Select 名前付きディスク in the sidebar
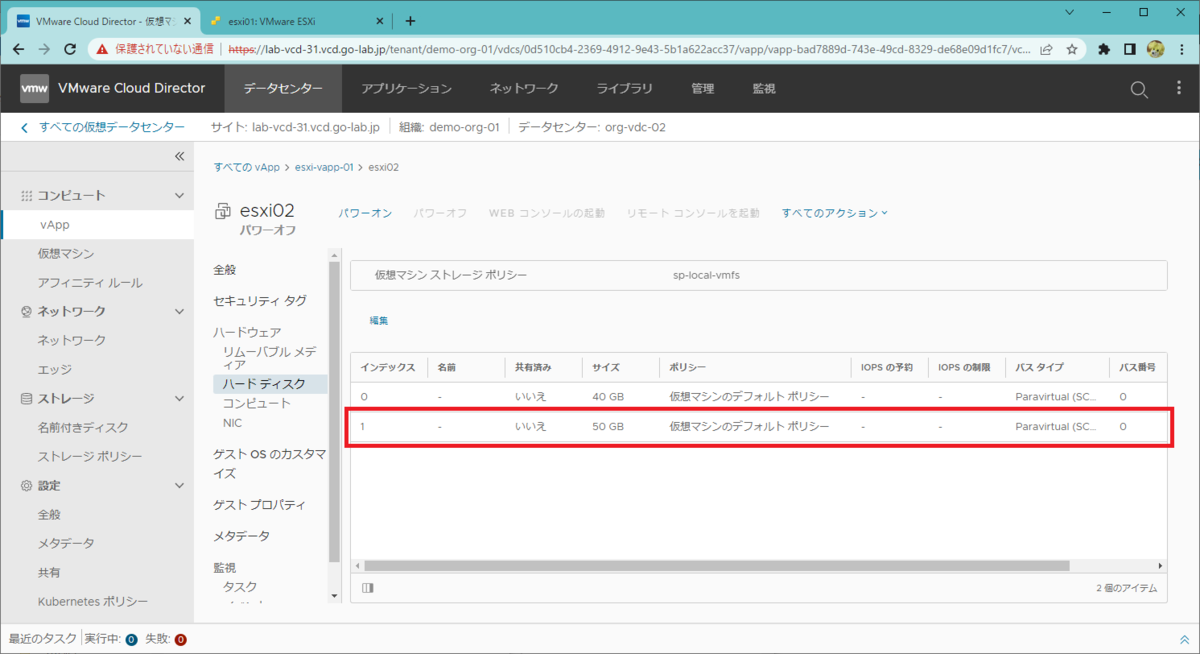 click(83, 427)
